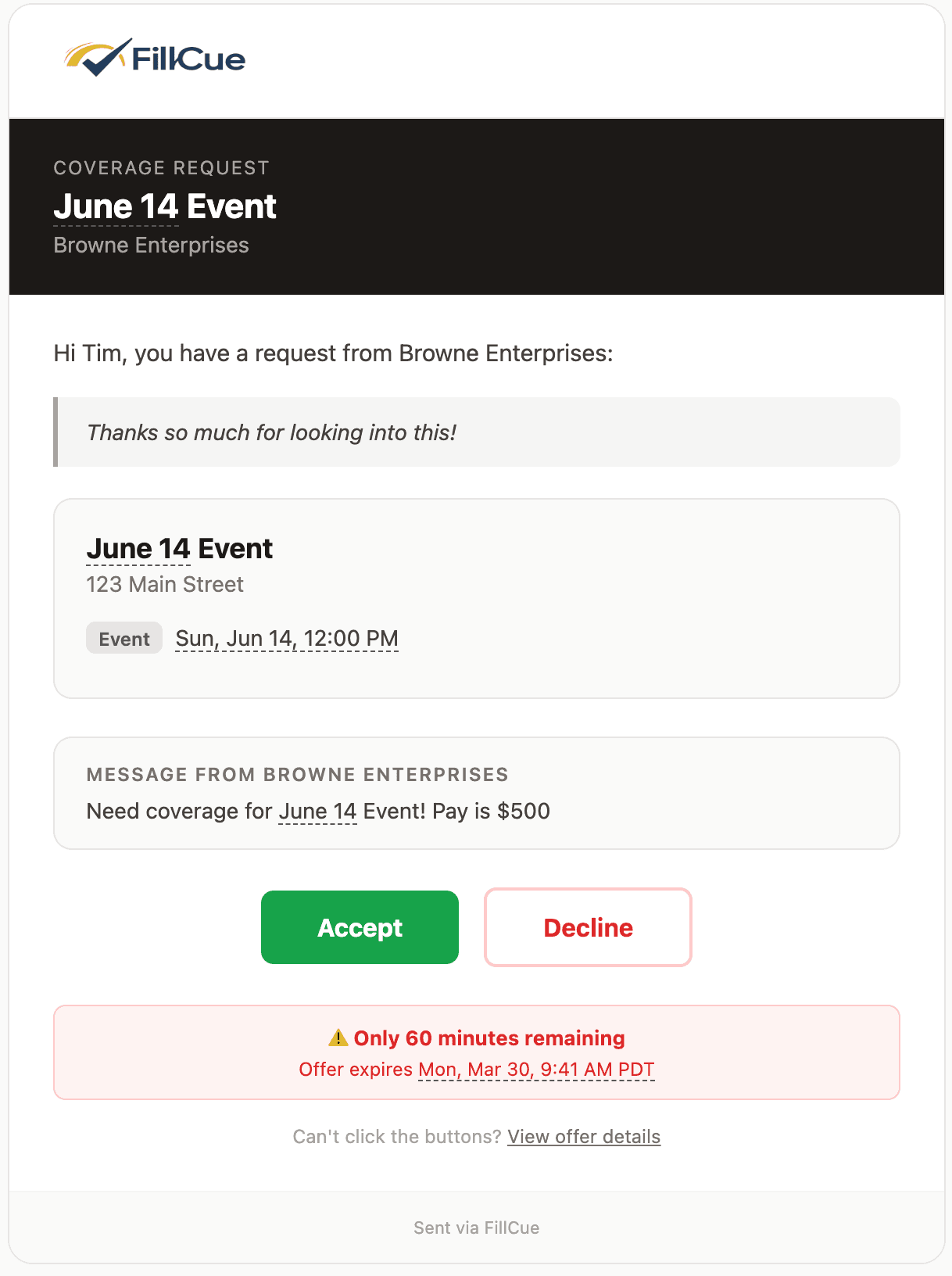The height and width of the screenshot is (1276, 952).
Task: Click the Sun, Jun 14, 12:00 PM date link
Action: pos(286,638)
